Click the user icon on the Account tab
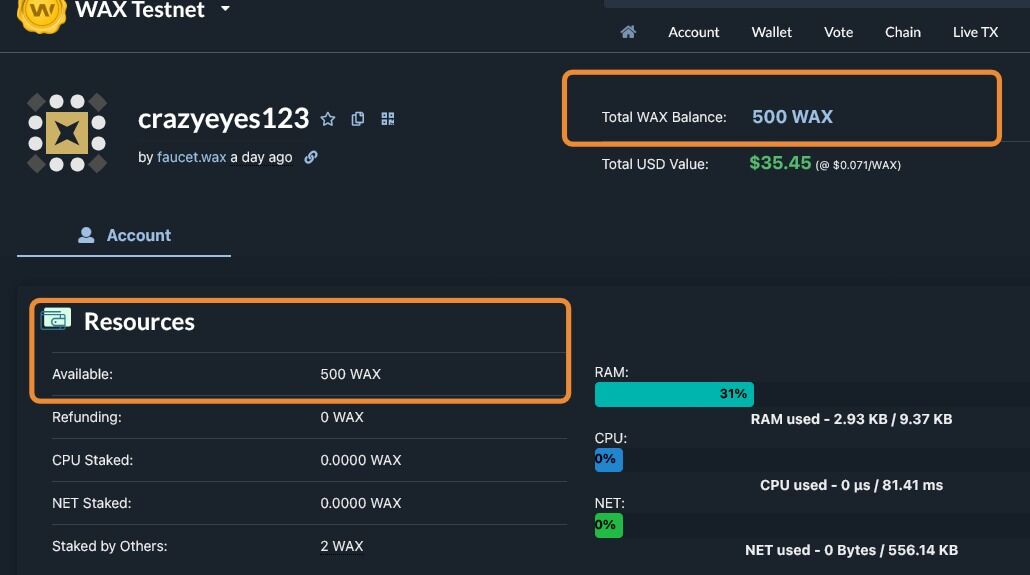This screenshot has width=1030, height=575. pos(86,235)
